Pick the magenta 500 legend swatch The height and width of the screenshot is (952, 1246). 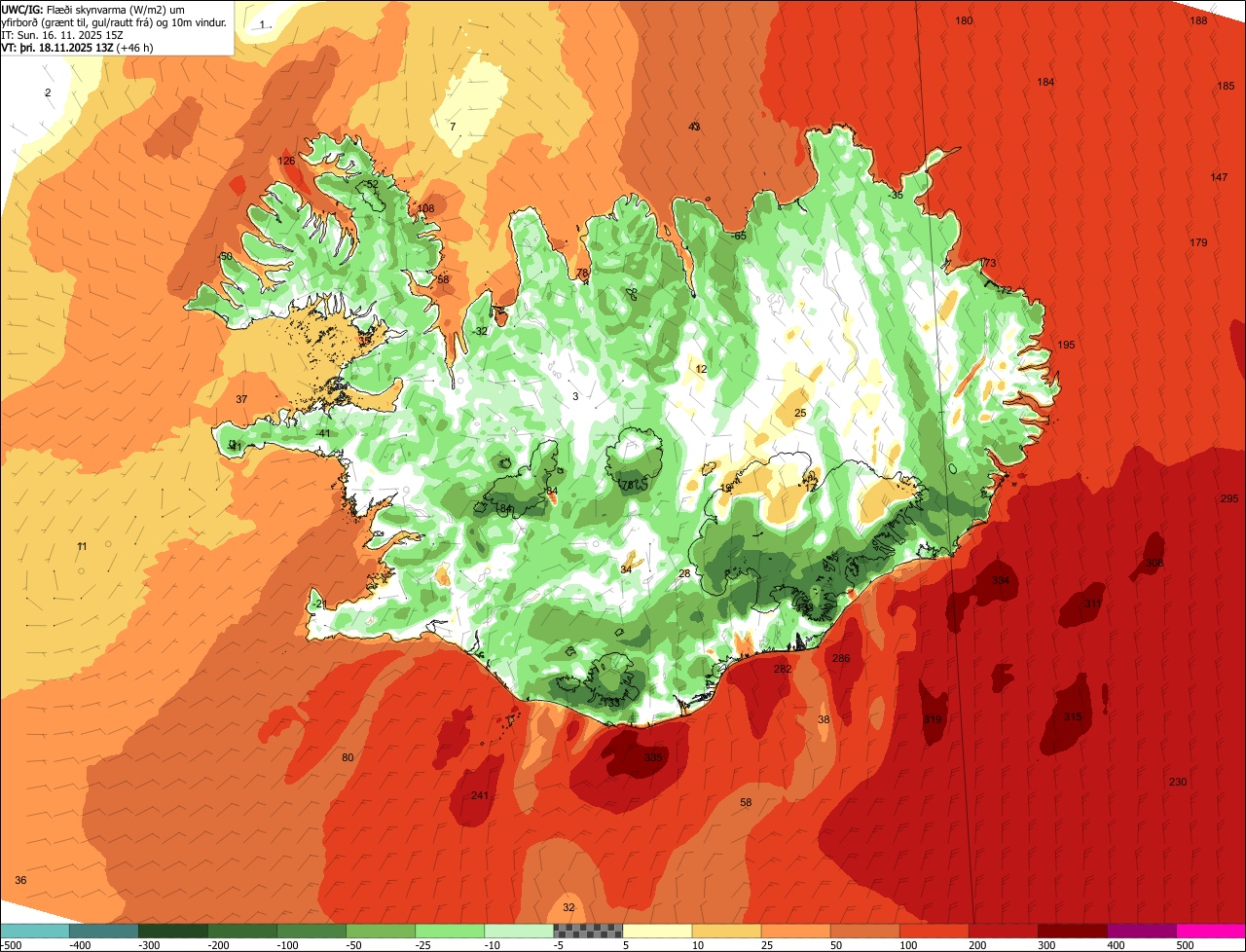tap(1211, 931)
